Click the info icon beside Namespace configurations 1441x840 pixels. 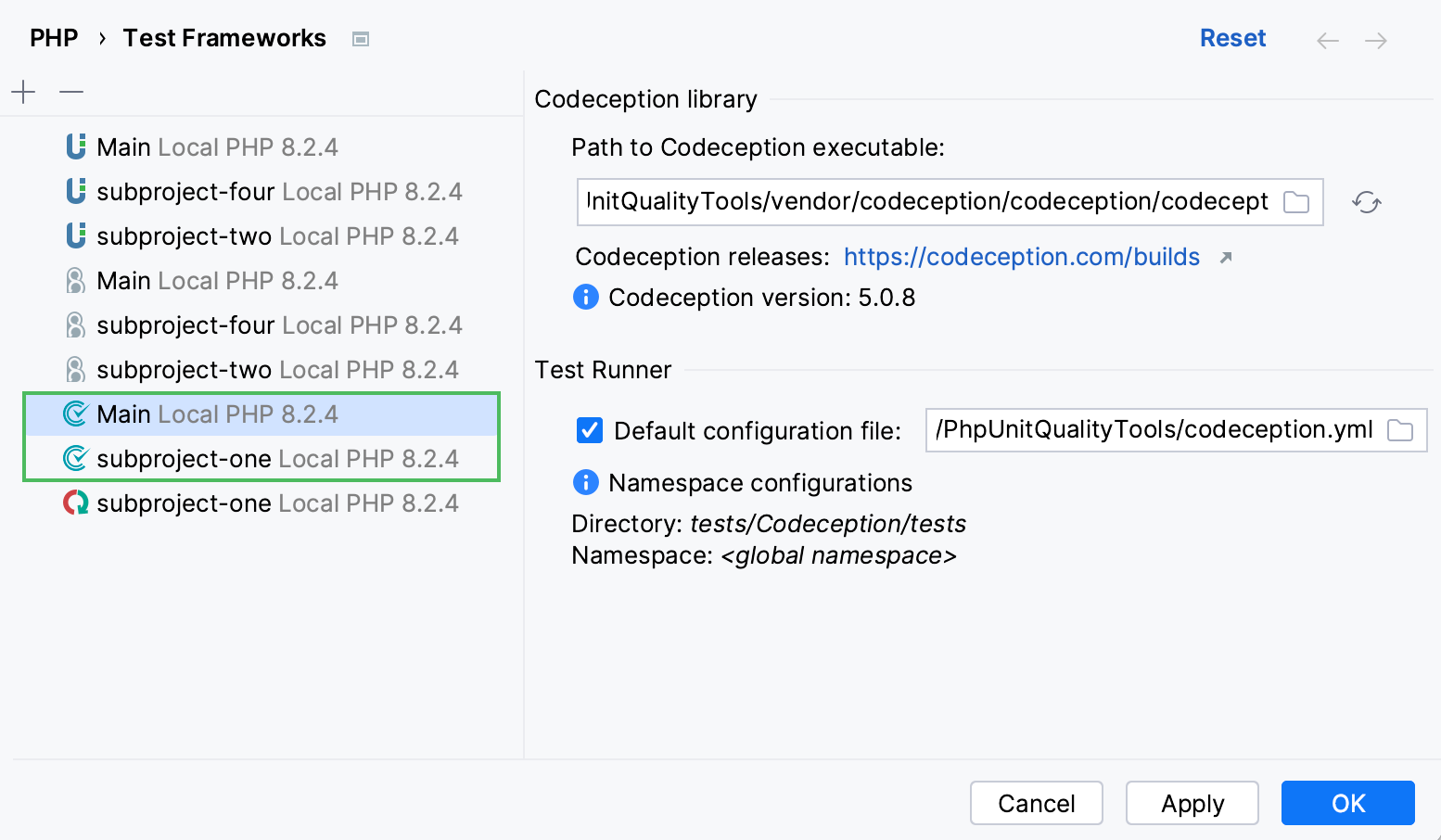tap(585, 482)
